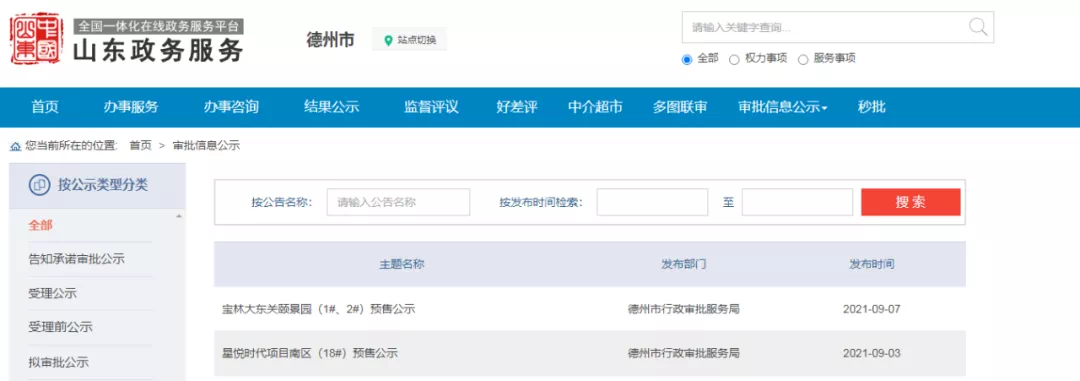Image resolution: width=1080 pixels, height=381 pixels.
Task: Click the 2021-09-03 date cell
Action: click(x=871, y=353)
